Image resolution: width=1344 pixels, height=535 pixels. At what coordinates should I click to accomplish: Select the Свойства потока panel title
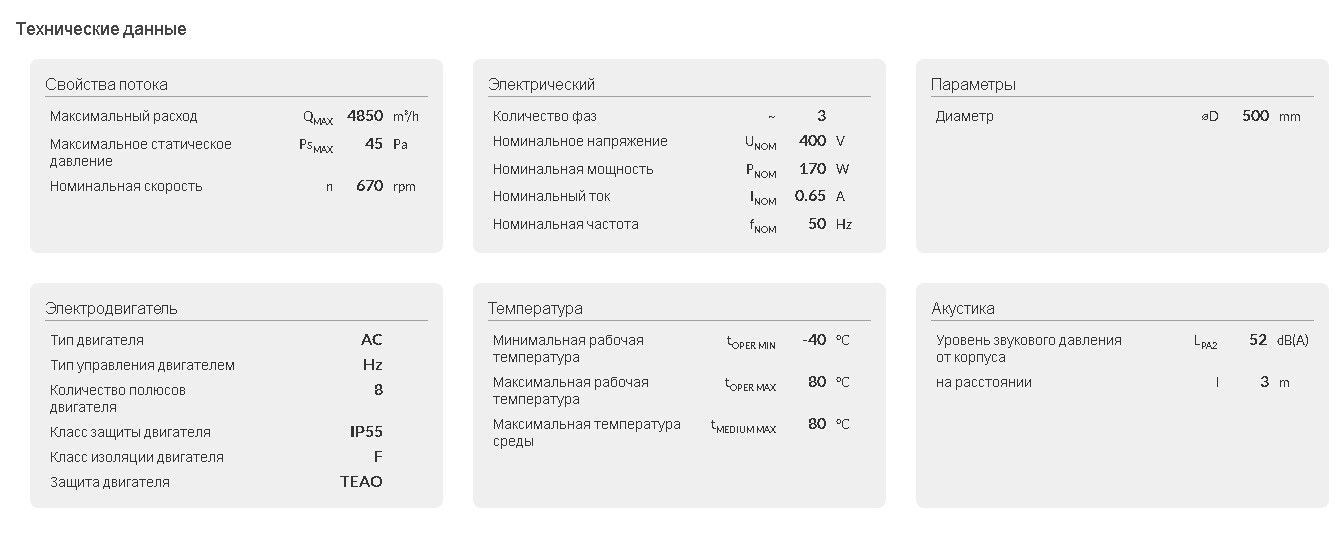(106, 85)
